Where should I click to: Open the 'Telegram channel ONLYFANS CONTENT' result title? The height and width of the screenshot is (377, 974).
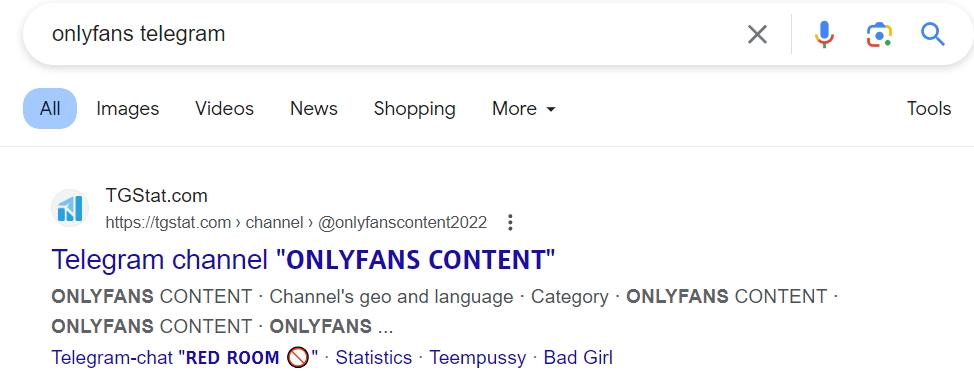click(x=303, y=260)
